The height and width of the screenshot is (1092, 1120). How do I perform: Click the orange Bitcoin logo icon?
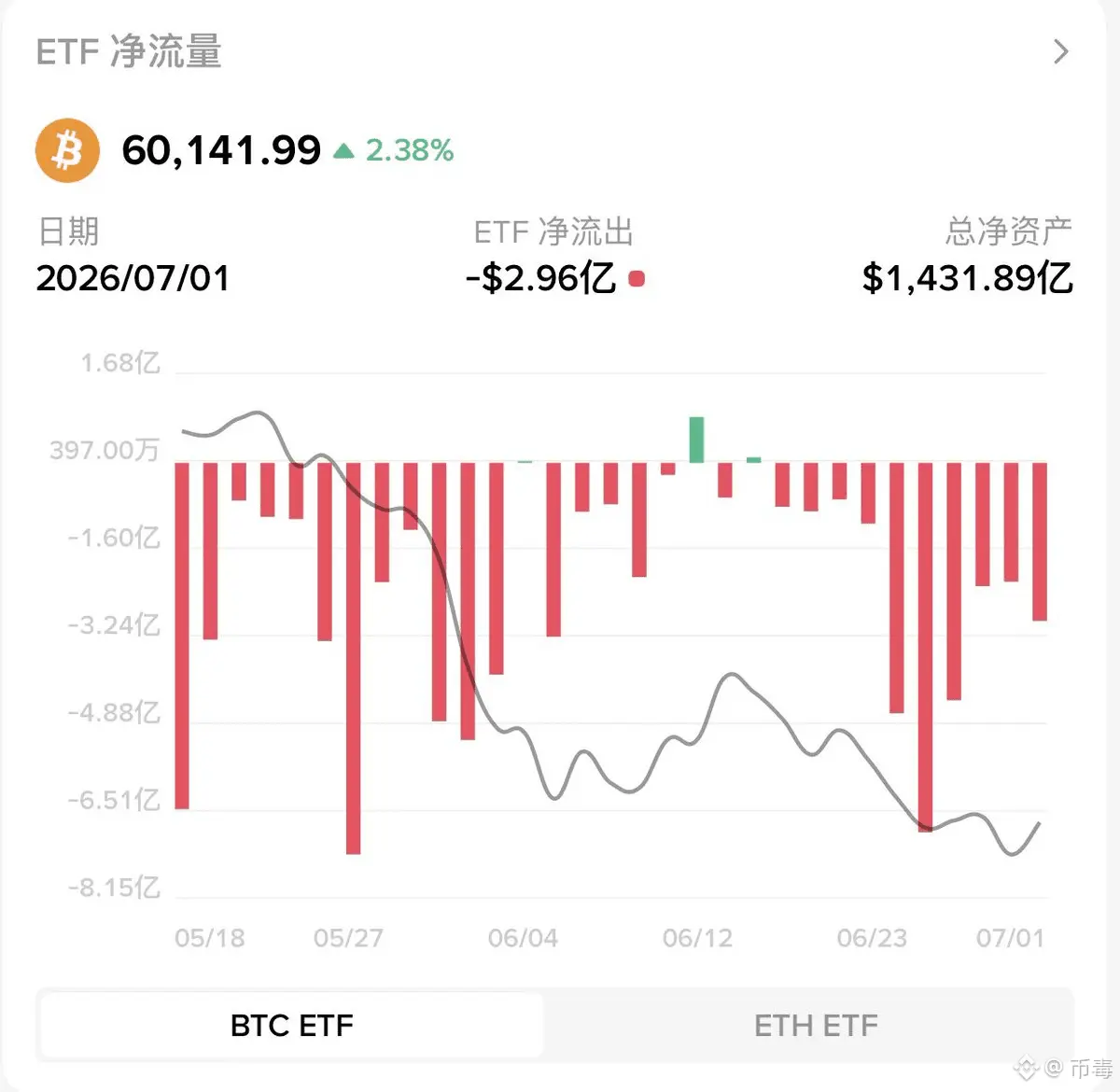68,150
